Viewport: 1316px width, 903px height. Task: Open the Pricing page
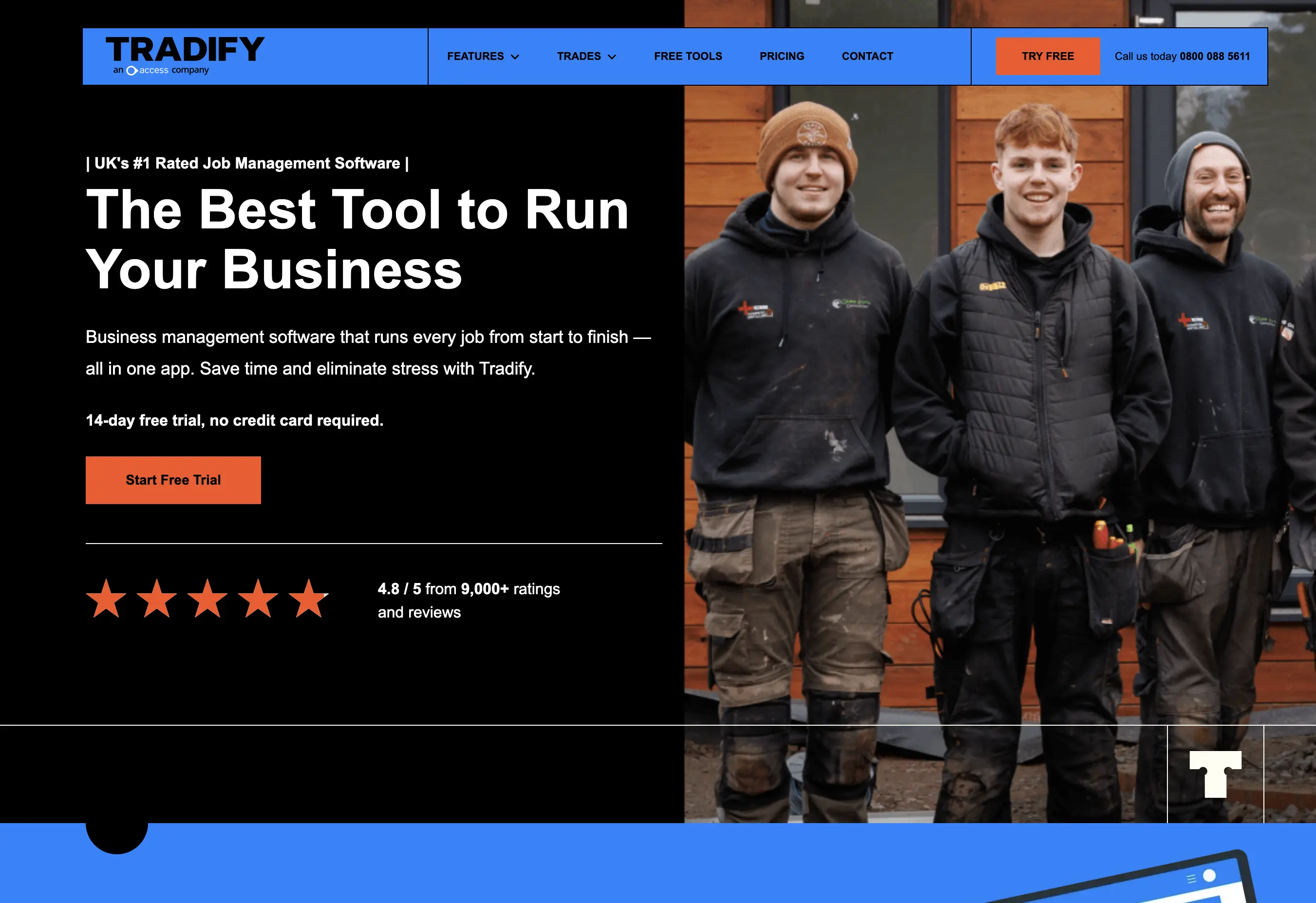point(782,56)
